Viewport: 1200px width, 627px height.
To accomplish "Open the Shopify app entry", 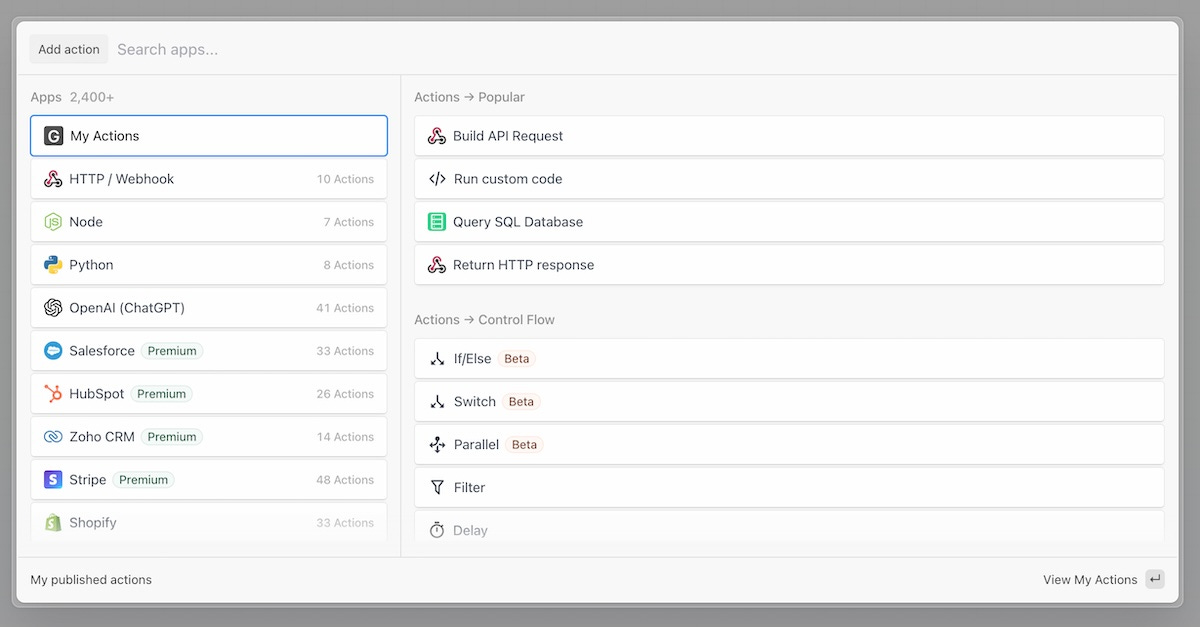I will (x=209, y=523).
